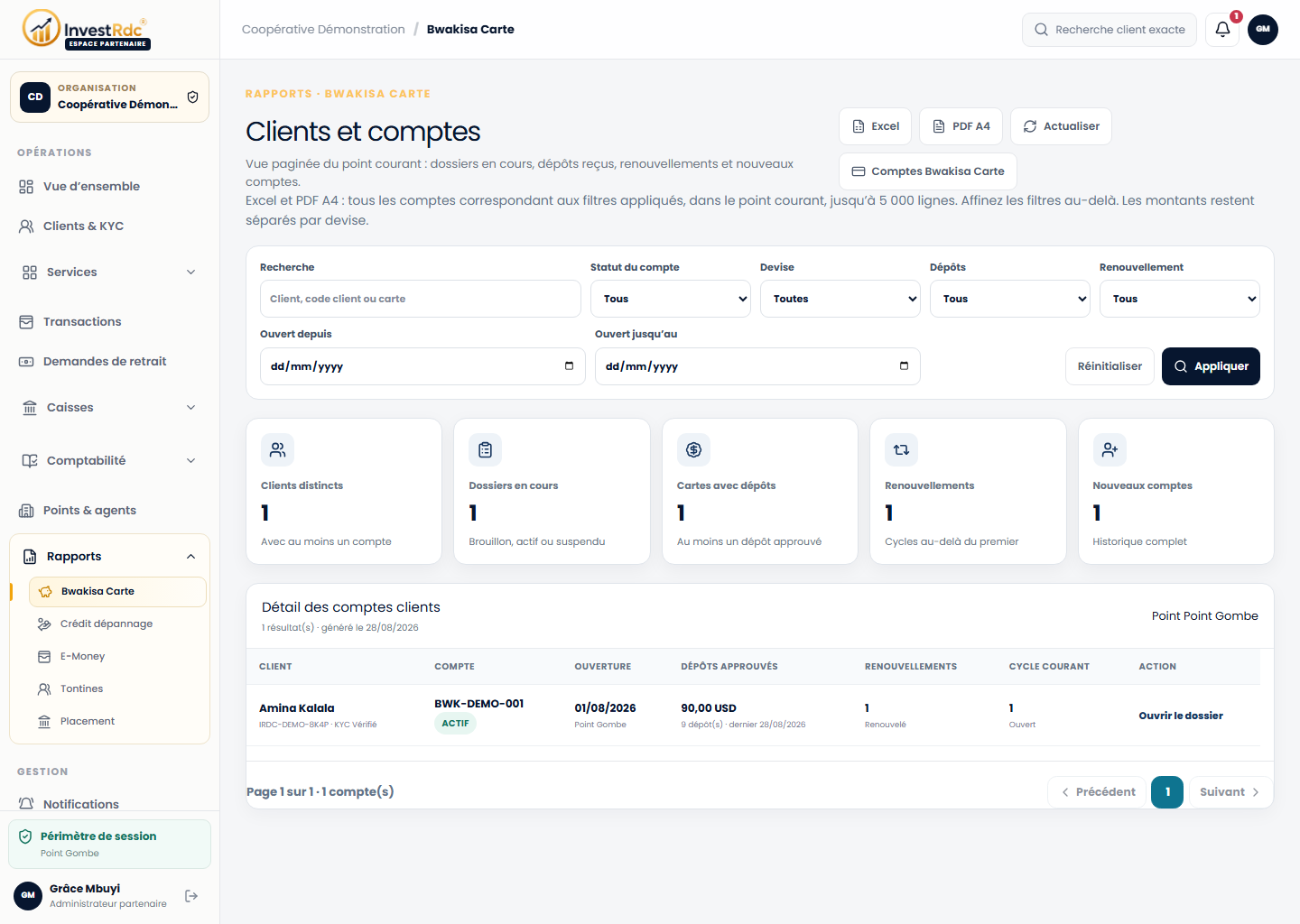Click the Cartes avec dépôts dollar icon
This screenshot has height=924, width=1300.
pyautogui.click(x=693, y=449)
